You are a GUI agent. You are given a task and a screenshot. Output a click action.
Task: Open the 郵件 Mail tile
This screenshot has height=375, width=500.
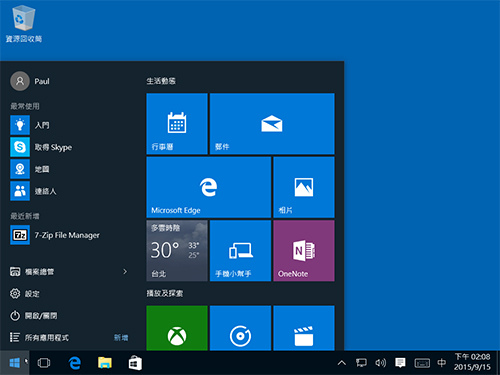pos(272,124)
